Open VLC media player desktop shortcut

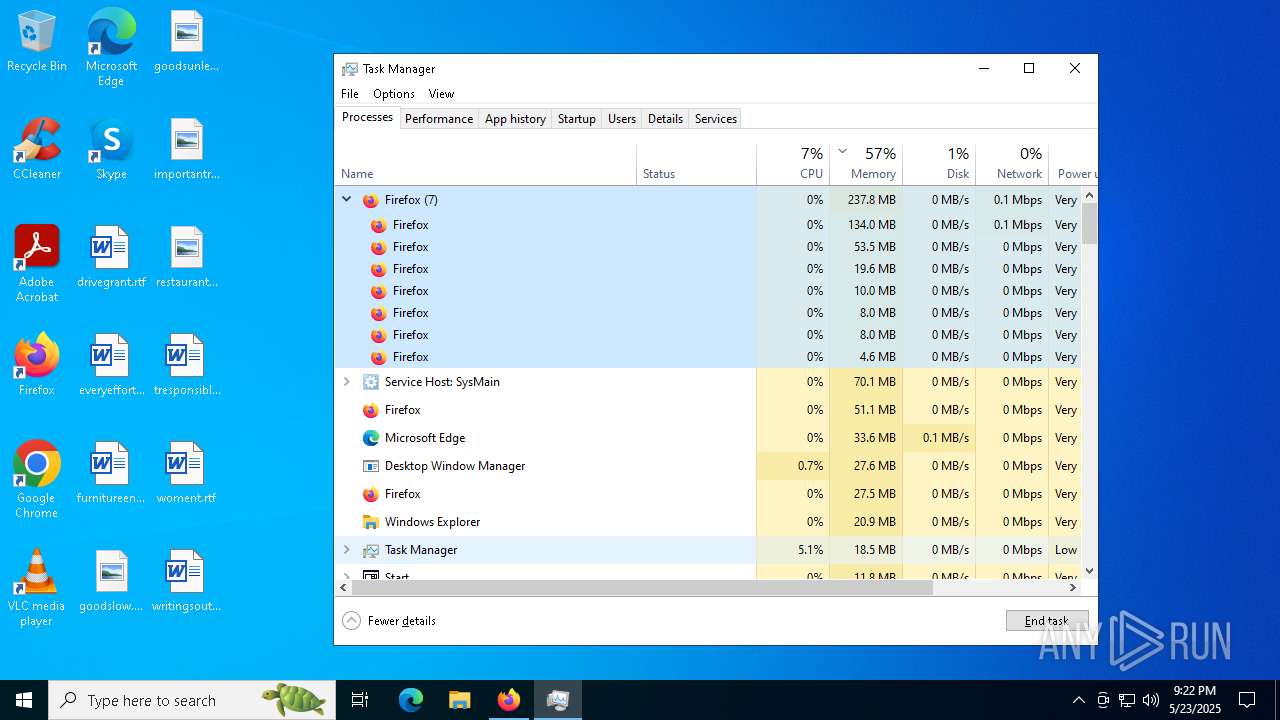[x=37, y=589]
